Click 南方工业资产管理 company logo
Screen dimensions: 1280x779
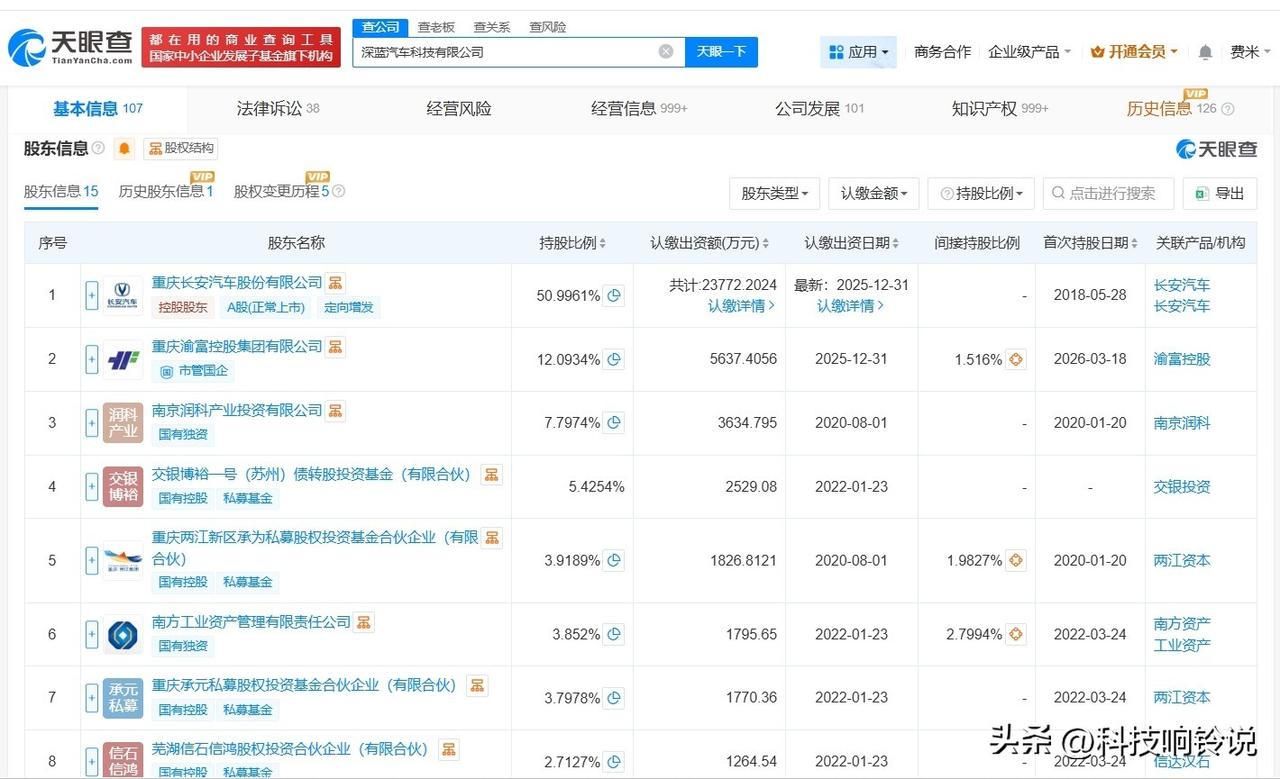(123, 634)
